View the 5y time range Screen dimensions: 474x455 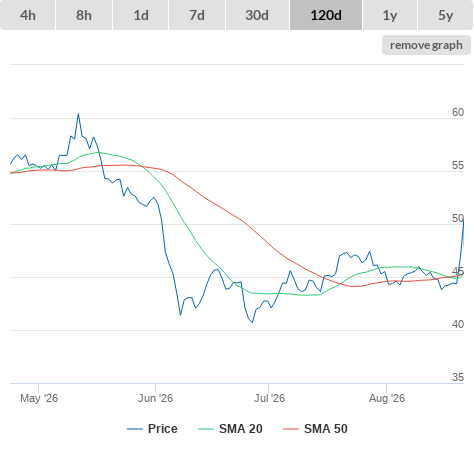(445, 15)
